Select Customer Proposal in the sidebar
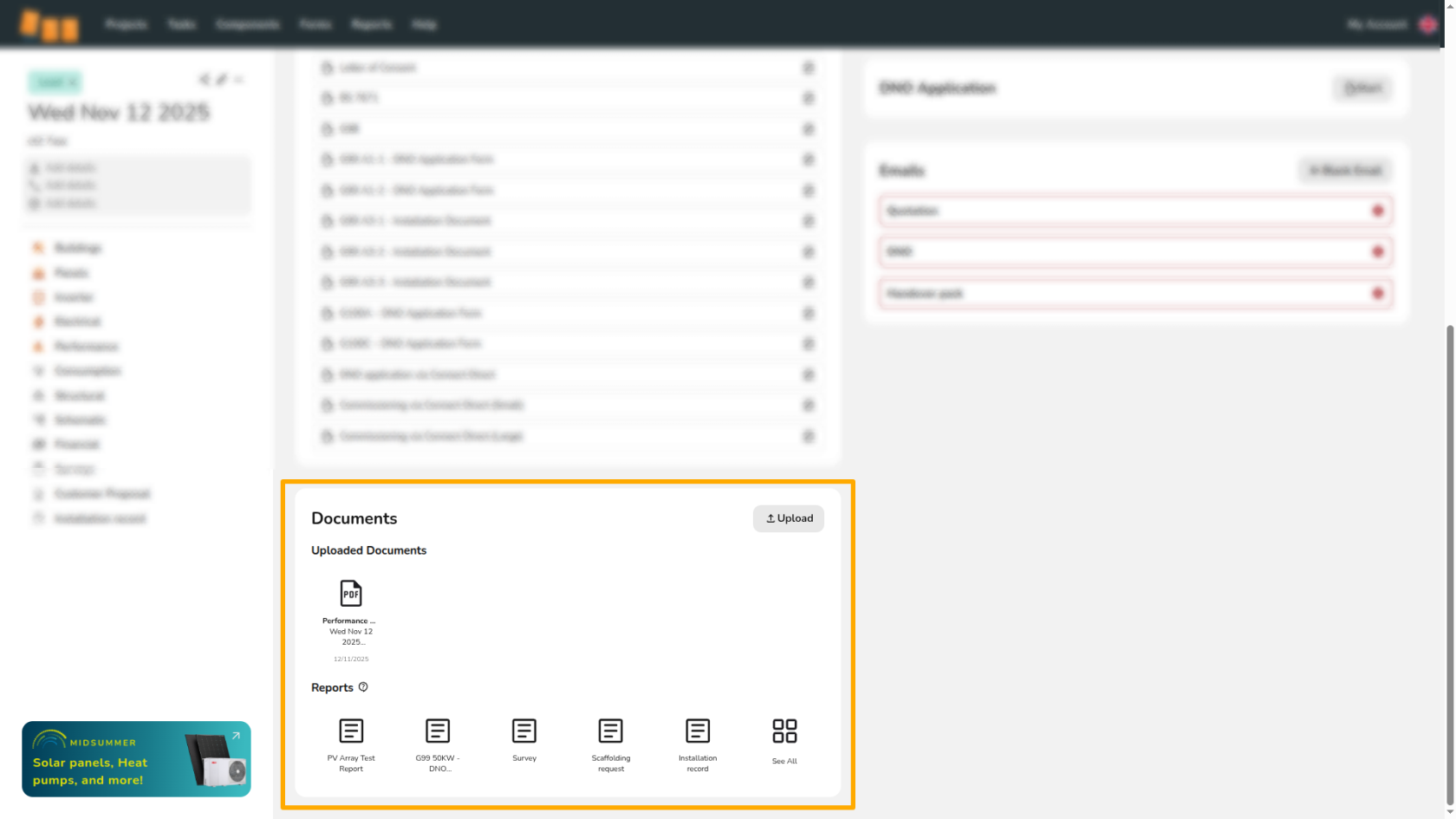The image size is (1456, 819). click(x=101, y=494)
